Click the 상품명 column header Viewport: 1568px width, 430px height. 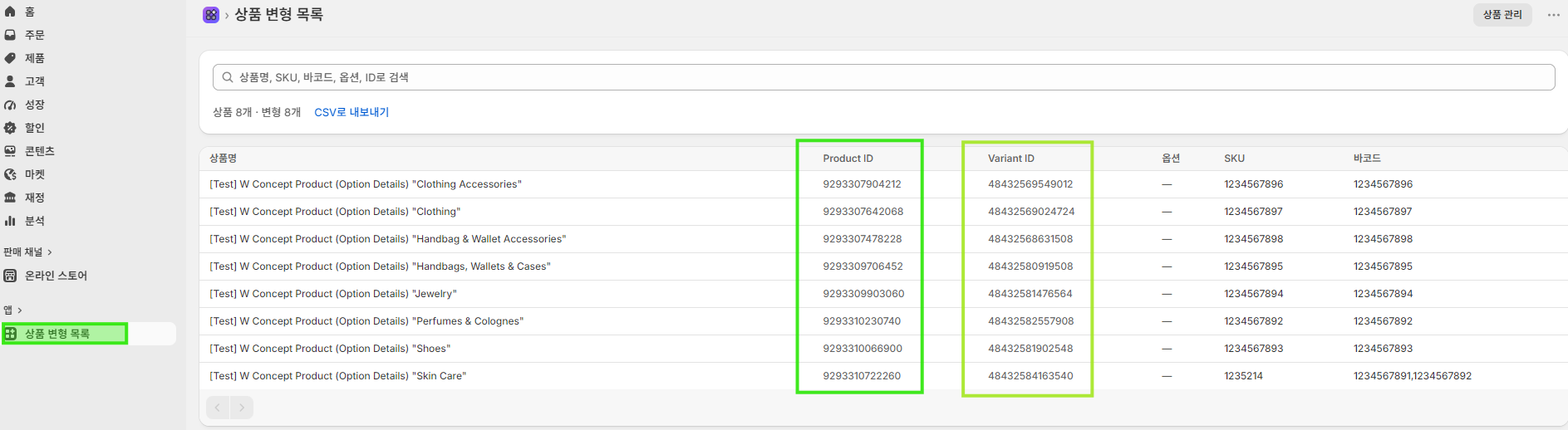(224, 159)
